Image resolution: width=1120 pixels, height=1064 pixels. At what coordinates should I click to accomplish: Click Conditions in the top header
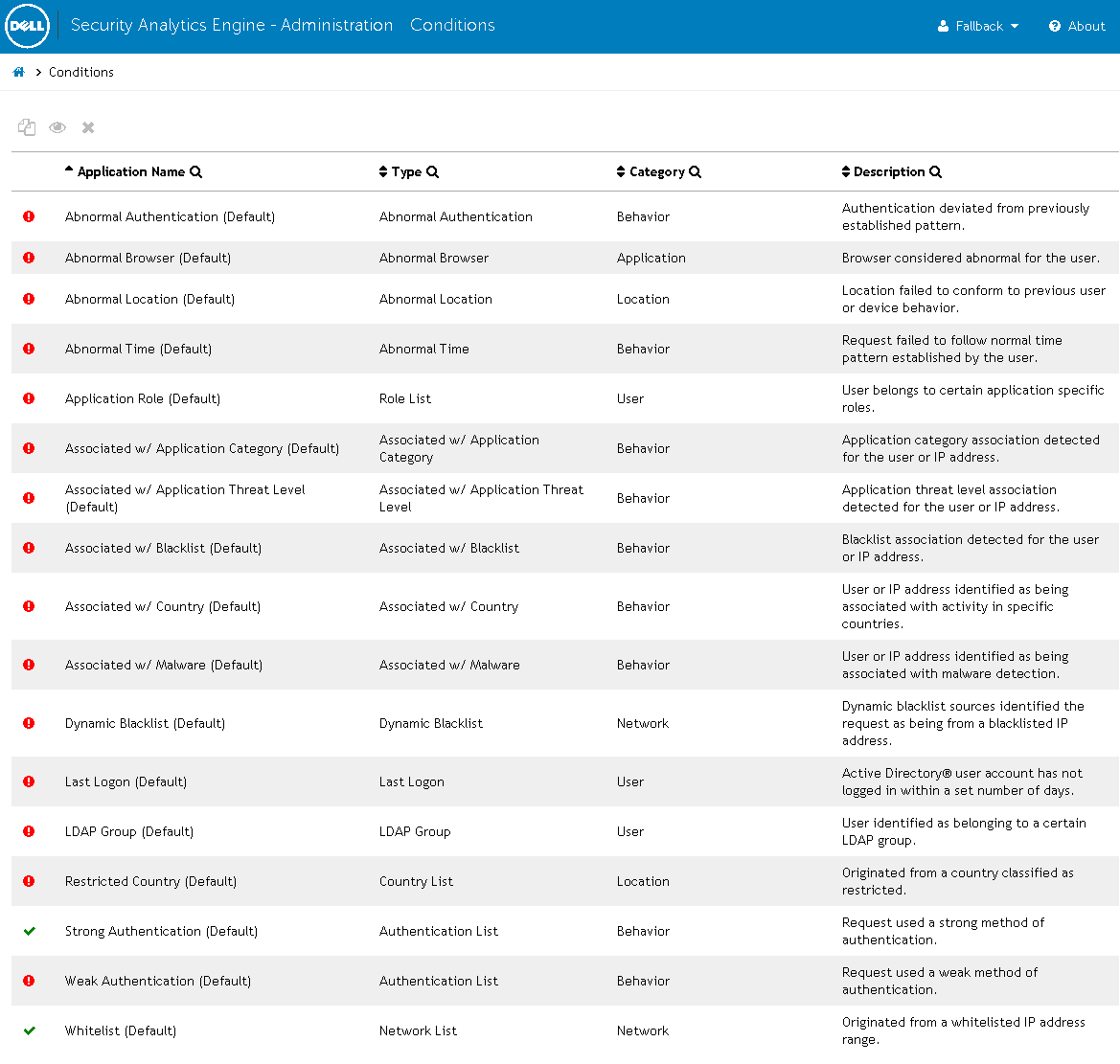click(452, 26)
